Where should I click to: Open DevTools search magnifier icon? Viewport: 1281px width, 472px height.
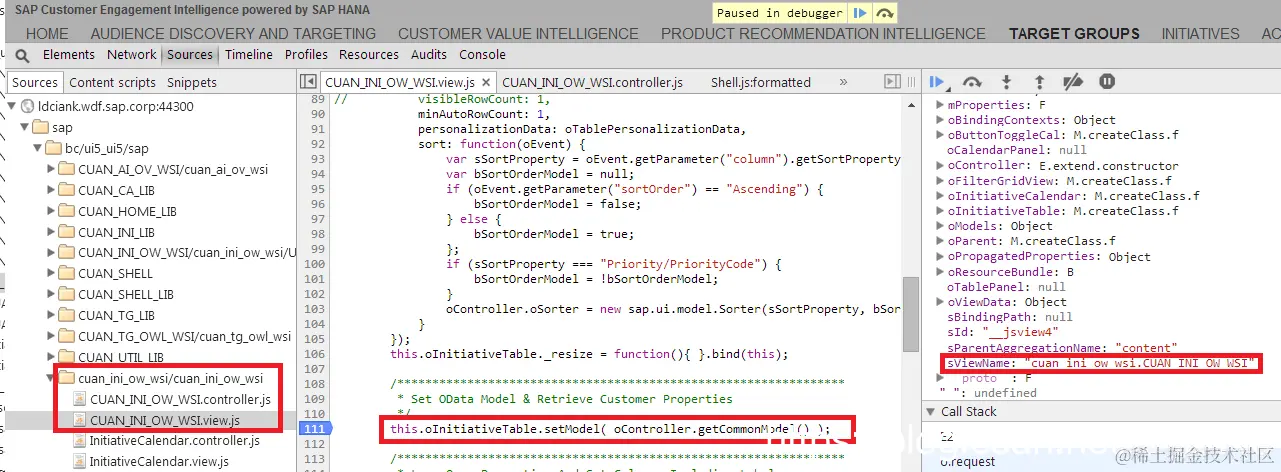(22, 55)
